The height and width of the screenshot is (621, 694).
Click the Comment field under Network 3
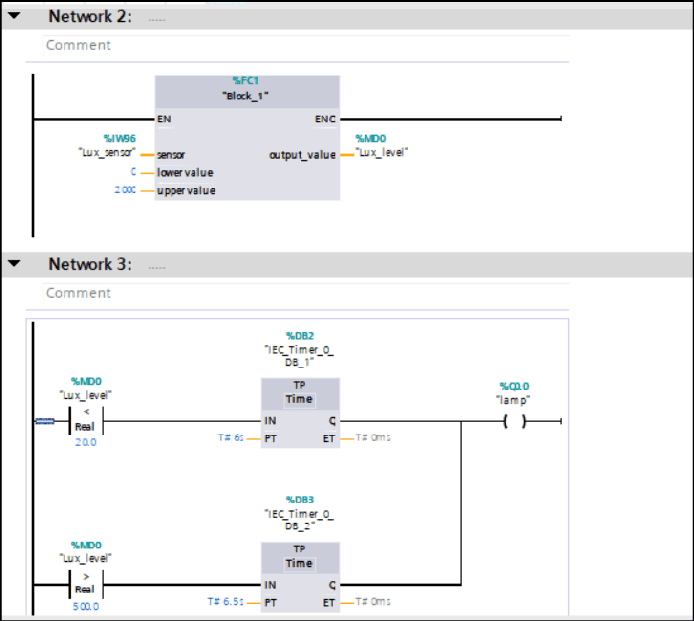point(306,293)
